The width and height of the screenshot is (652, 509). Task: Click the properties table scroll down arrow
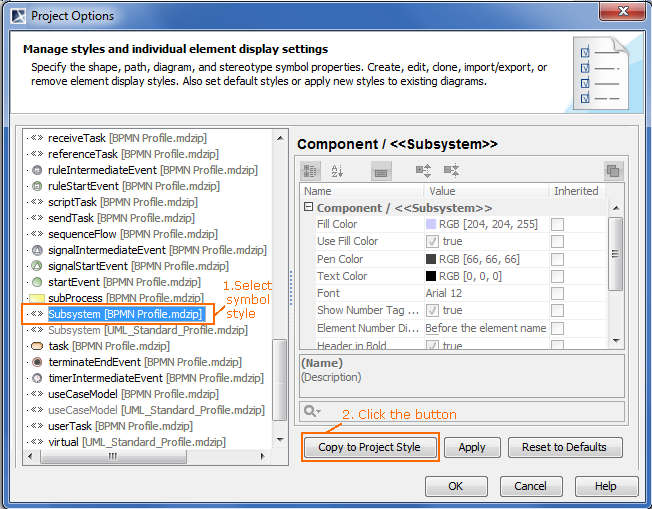tap(616, 341)
